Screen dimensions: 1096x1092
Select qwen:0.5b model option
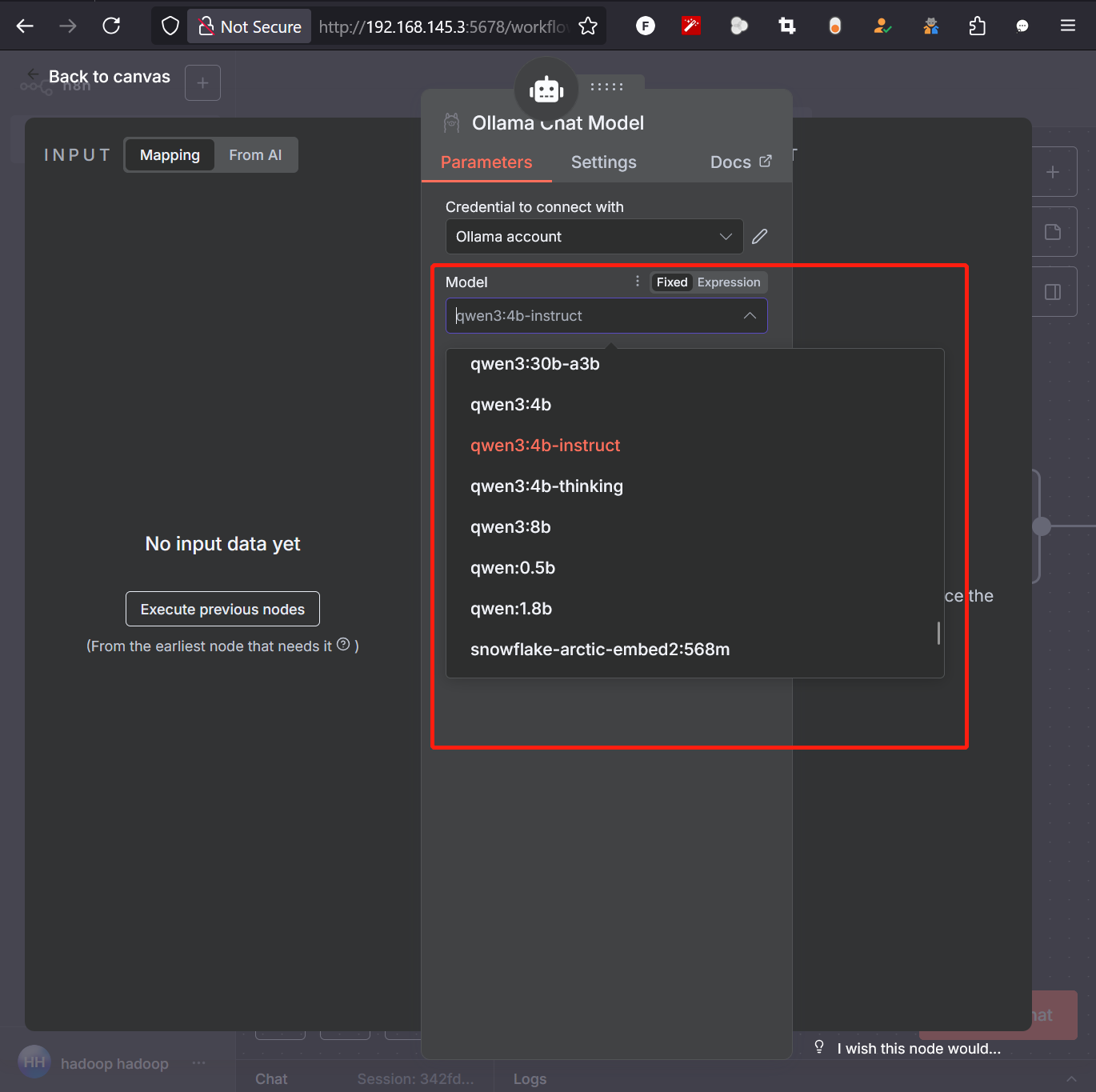click(x=694, y=567)
